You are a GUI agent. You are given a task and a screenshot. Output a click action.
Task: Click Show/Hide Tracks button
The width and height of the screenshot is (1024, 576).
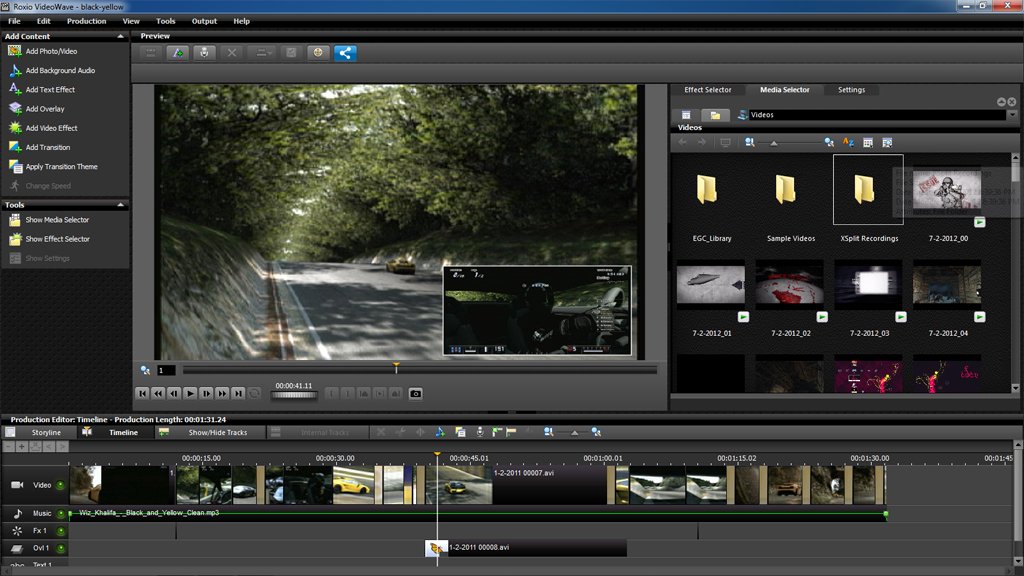(217, 433)
